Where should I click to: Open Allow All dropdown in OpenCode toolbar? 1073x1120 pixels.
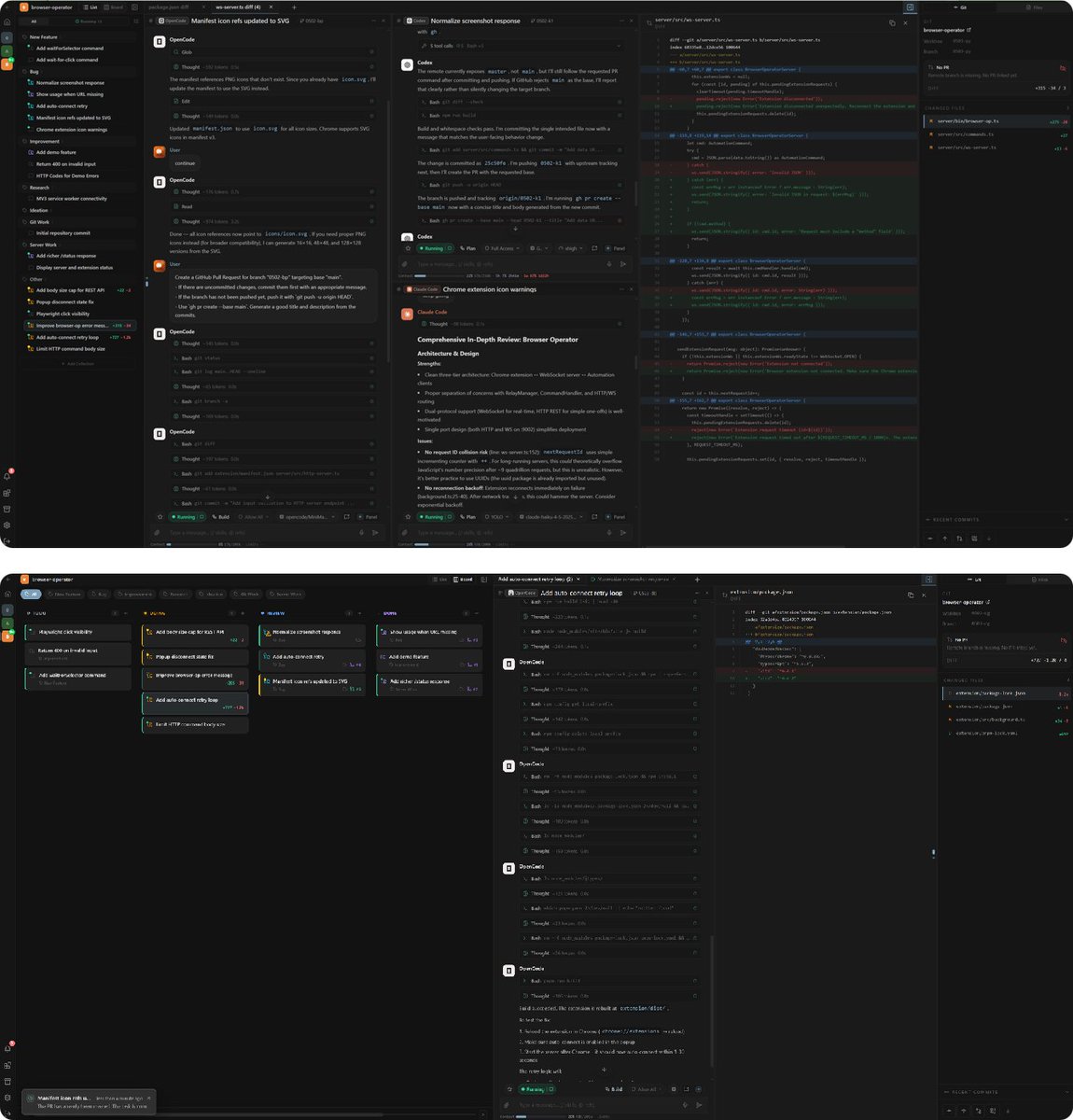tap(255, 516)
